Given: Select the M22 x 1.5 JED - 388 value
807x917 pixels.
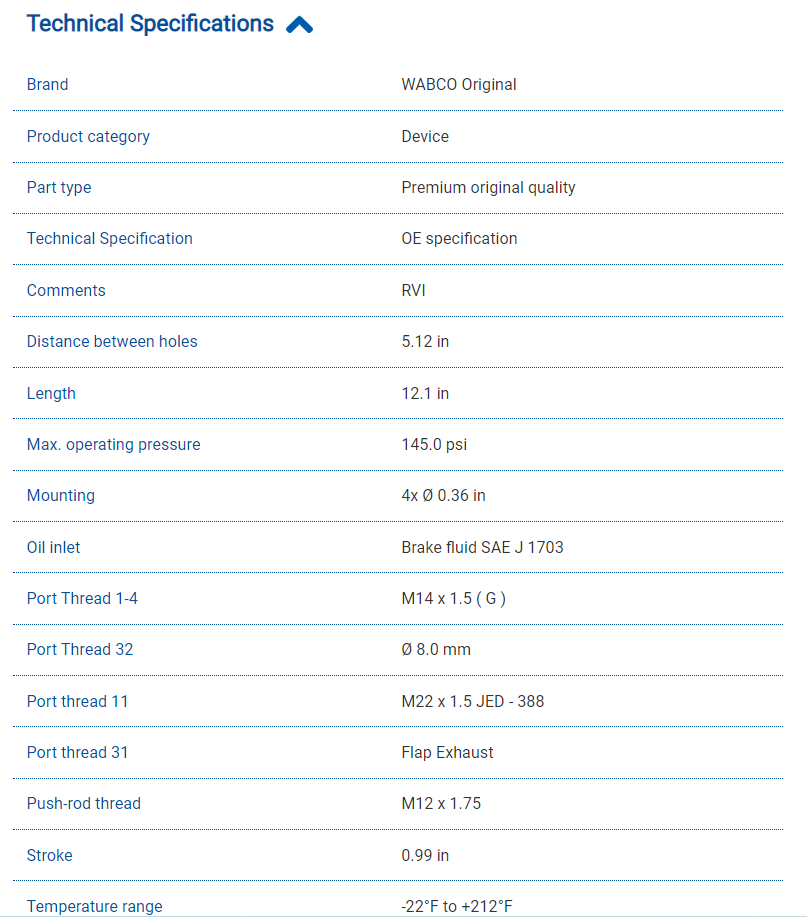Looking at the screenshot, I should (x=473, y=701).
